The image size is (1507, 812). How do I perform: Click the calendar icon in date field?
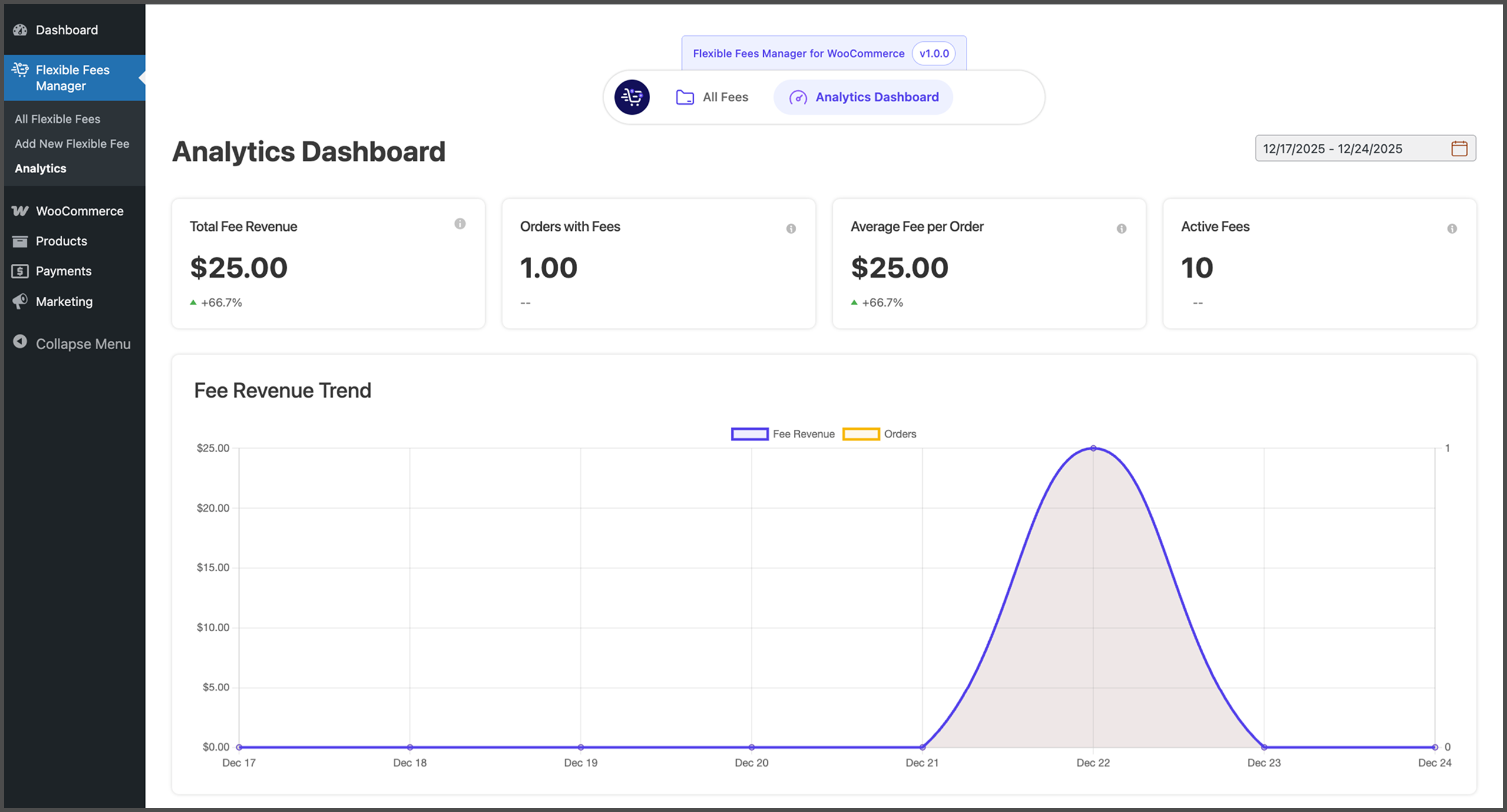(x=1459, y=148)
